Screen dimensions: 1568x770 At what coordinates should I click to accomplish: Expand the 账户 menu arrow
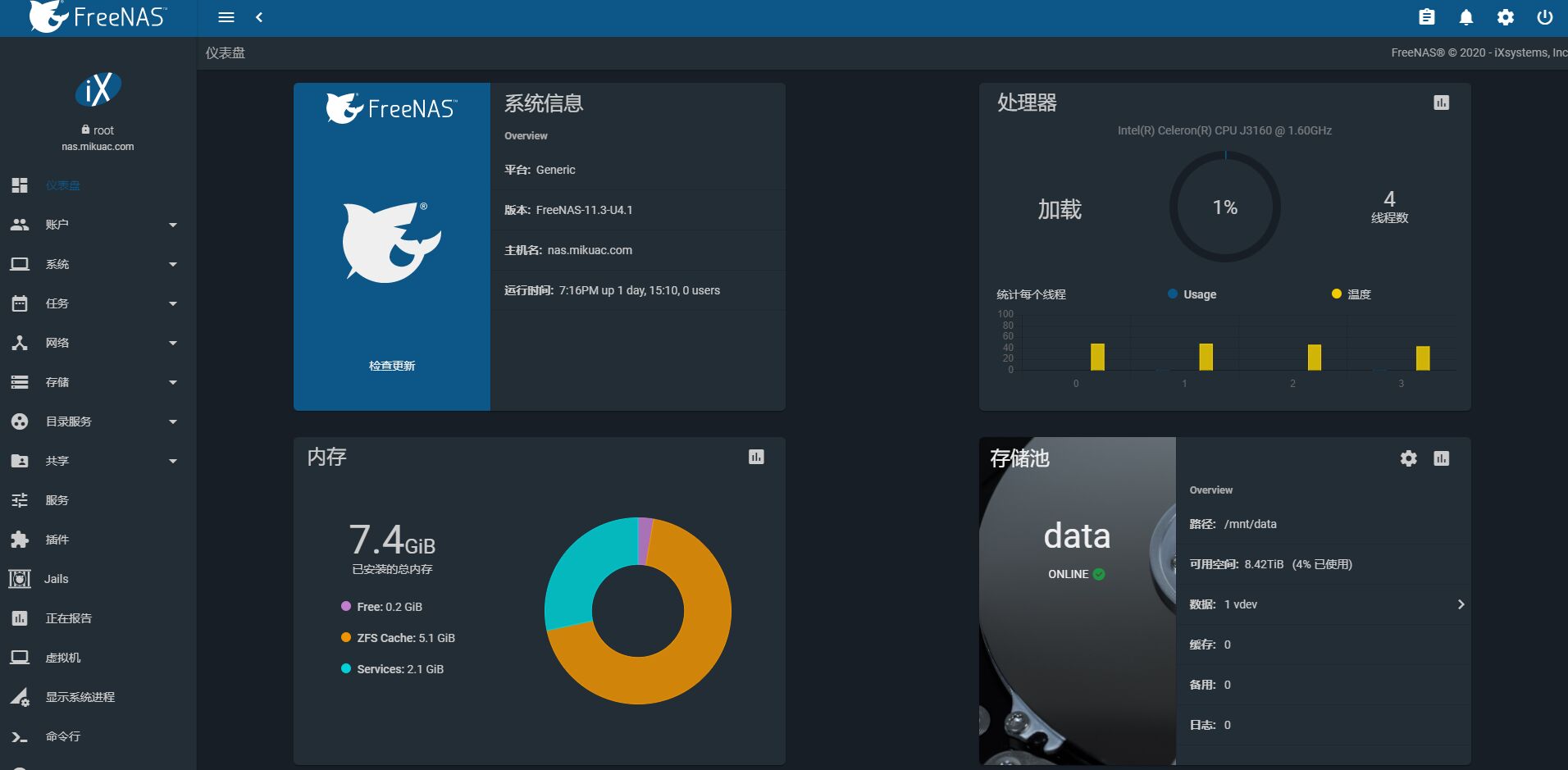[172, 225]
